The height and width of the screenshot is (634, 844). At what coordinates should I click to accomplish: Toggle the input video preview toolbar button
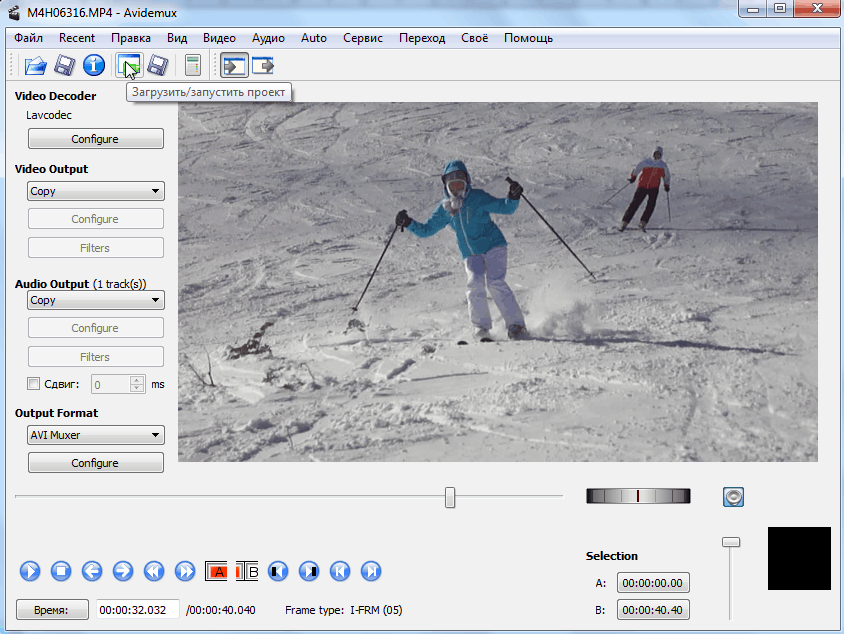point(234,66)
